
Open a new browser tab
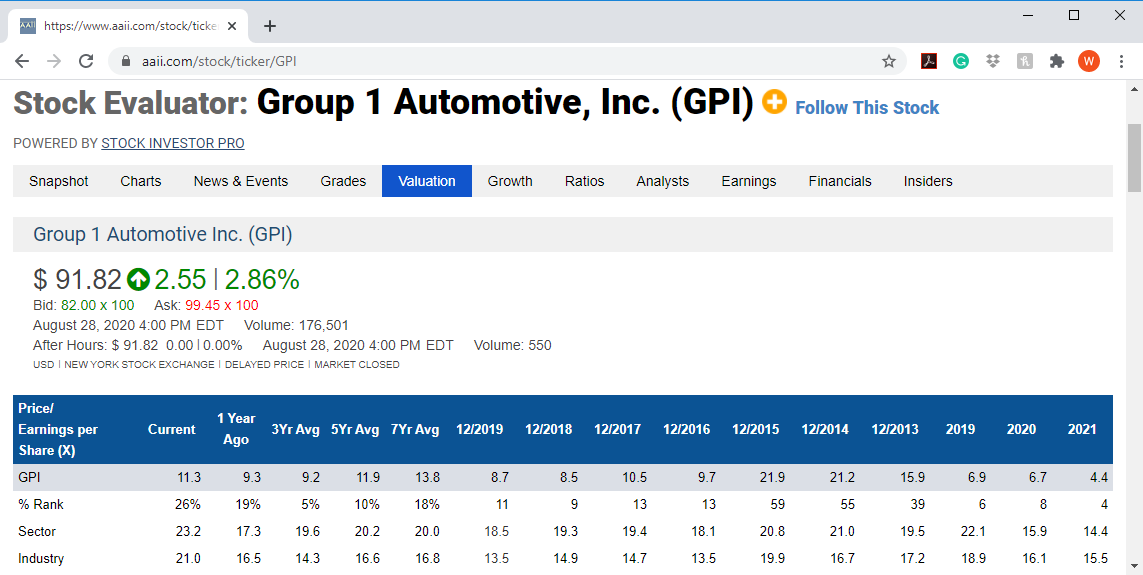(x=270, y=26)
